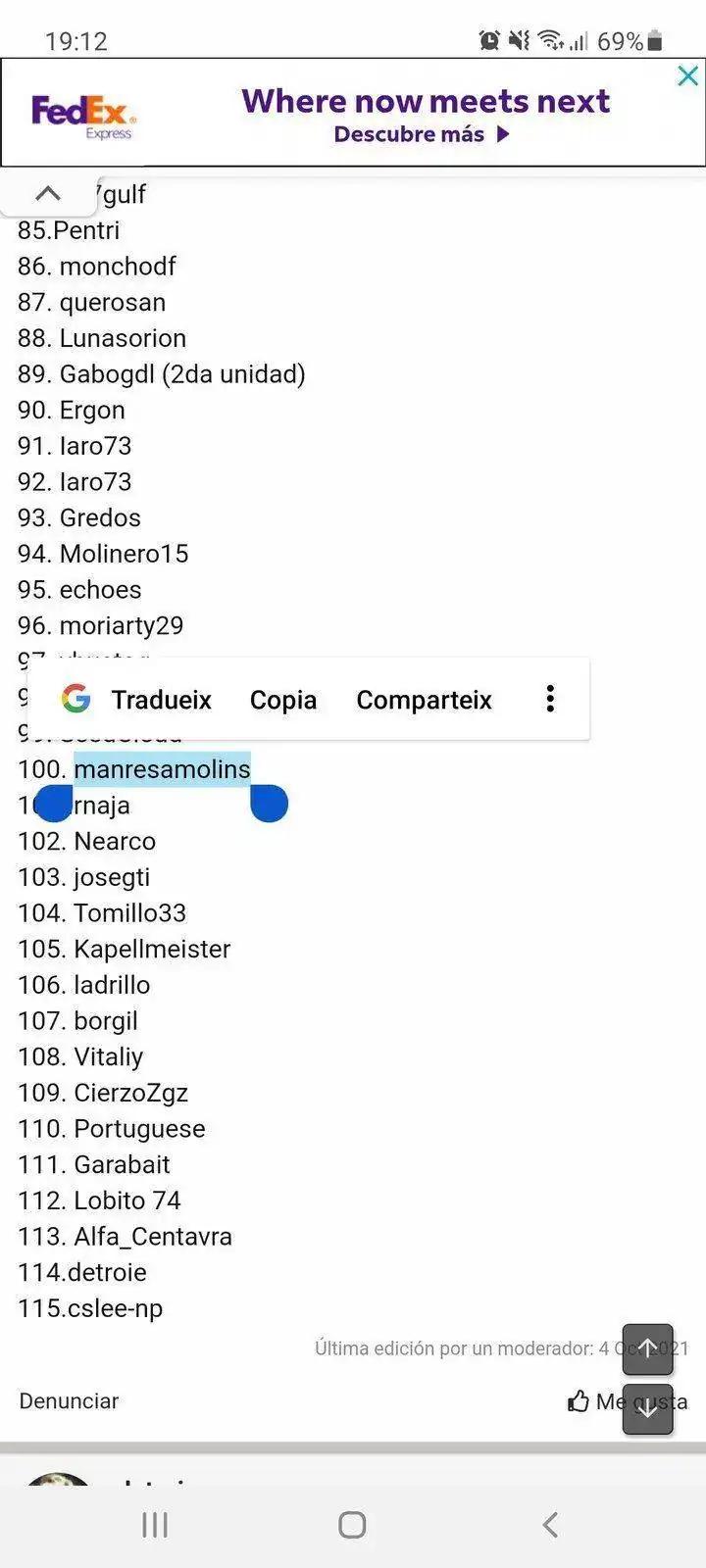This screenshot has height=1568, width=706.
Task: Tap the right text selection handle
Action: tap(269, 804)
